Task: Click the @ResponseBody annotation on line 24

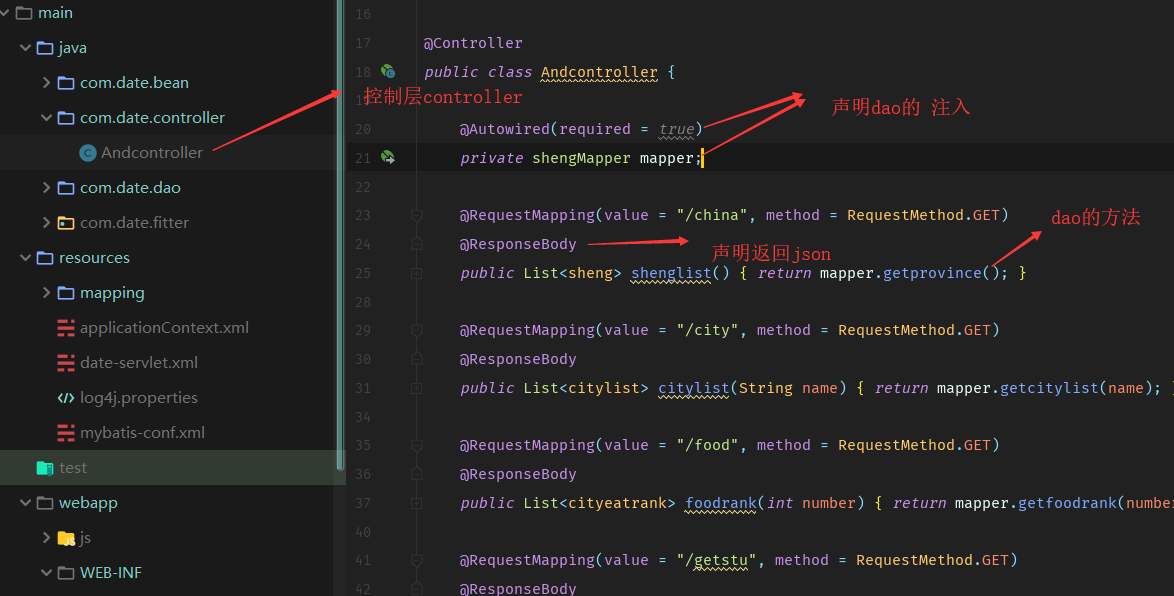Action: tap(518, 244)
